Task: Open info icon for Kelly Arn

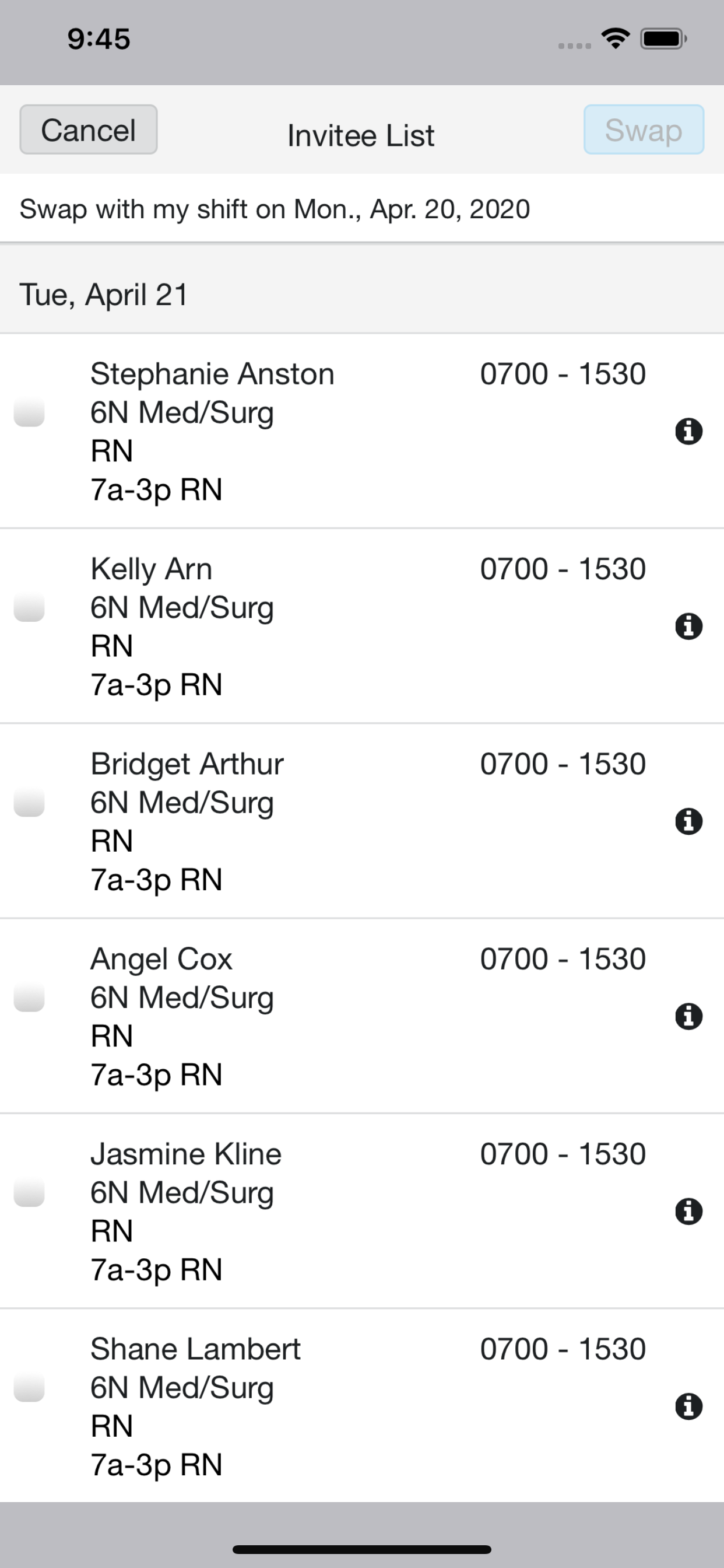Action: tap(688, 626)
